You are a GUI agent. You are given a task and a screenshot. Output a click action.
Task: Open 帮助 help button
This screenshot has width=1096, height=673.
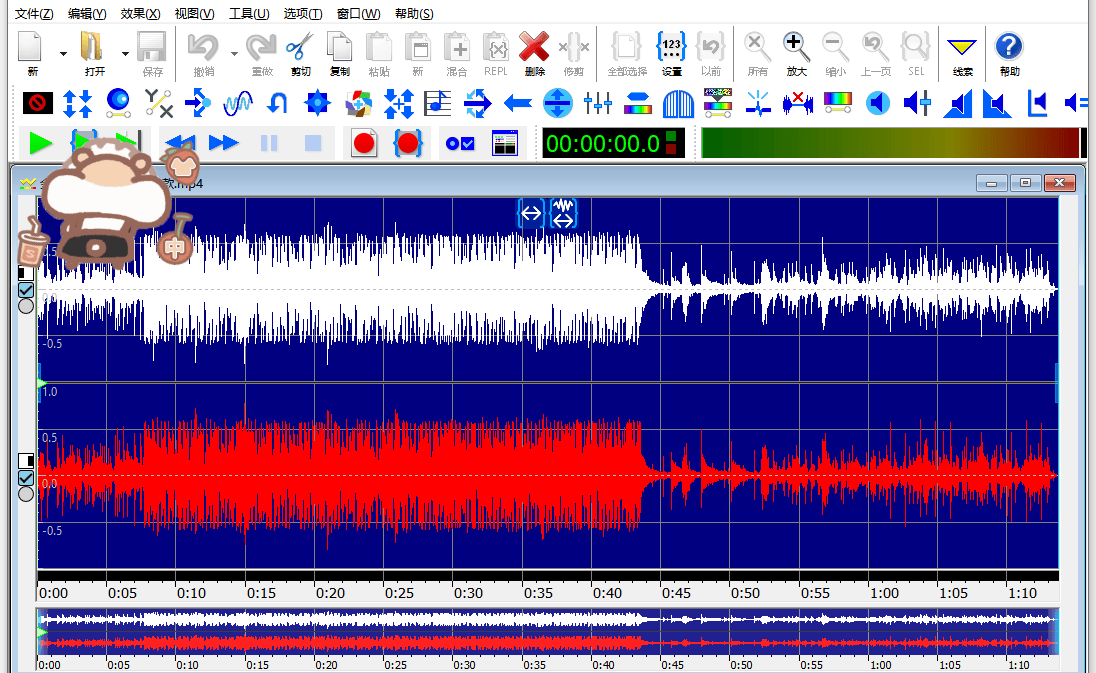1009,53
